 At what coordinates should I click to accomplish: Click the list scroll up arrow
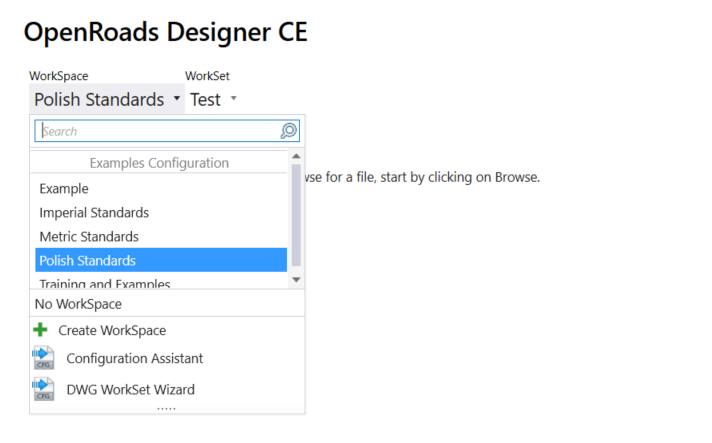(x=297, y=156)
